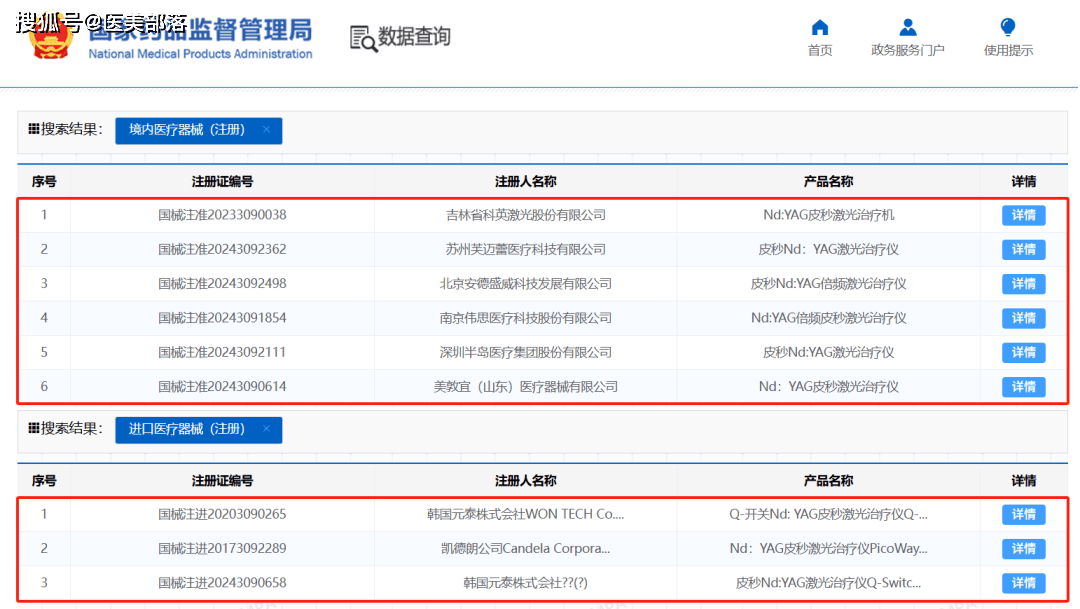The height and width of the screenshot is (609, 1080).
Task: Open 详情 for 吉林省科英激光股份有限公司
Action: pos(1023,215)
